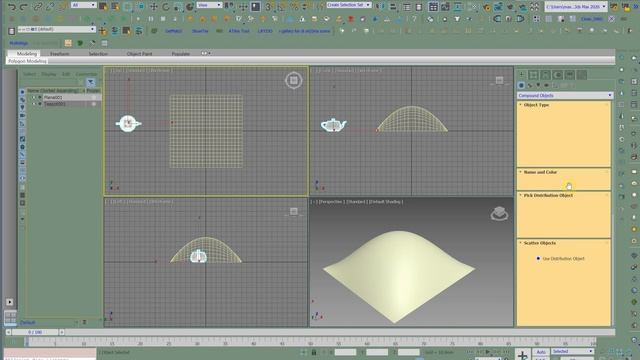Toggle the Auto key button
This screenshot has height=360, width=640.
coord(541,351)
